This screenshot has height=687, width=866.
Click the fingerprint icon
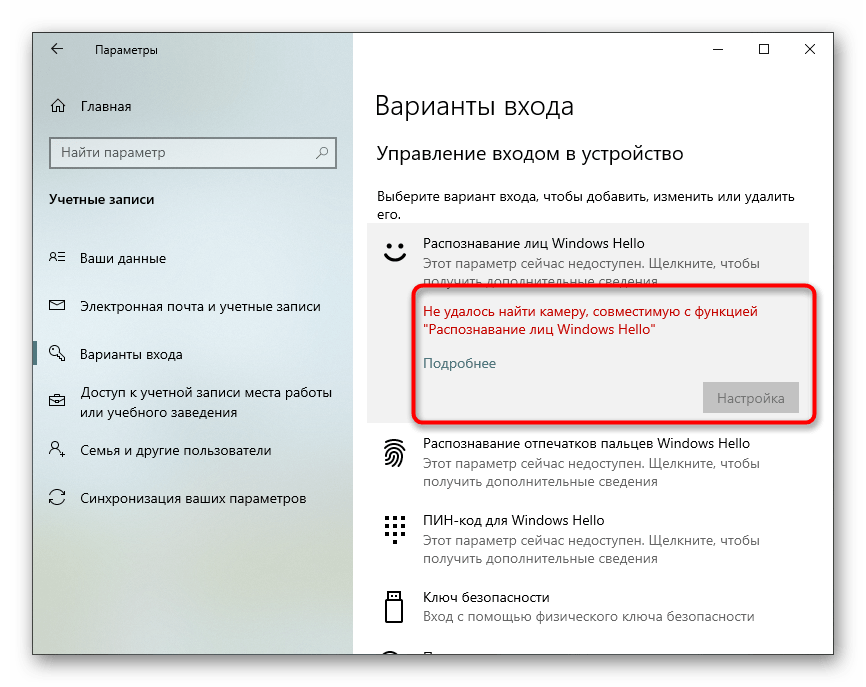[394, 453]
